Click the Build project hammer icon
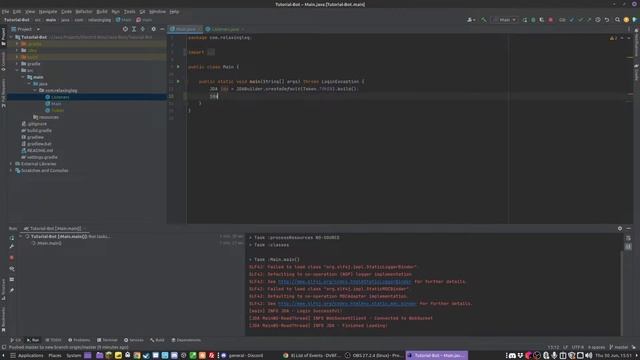 click(484, 20)
